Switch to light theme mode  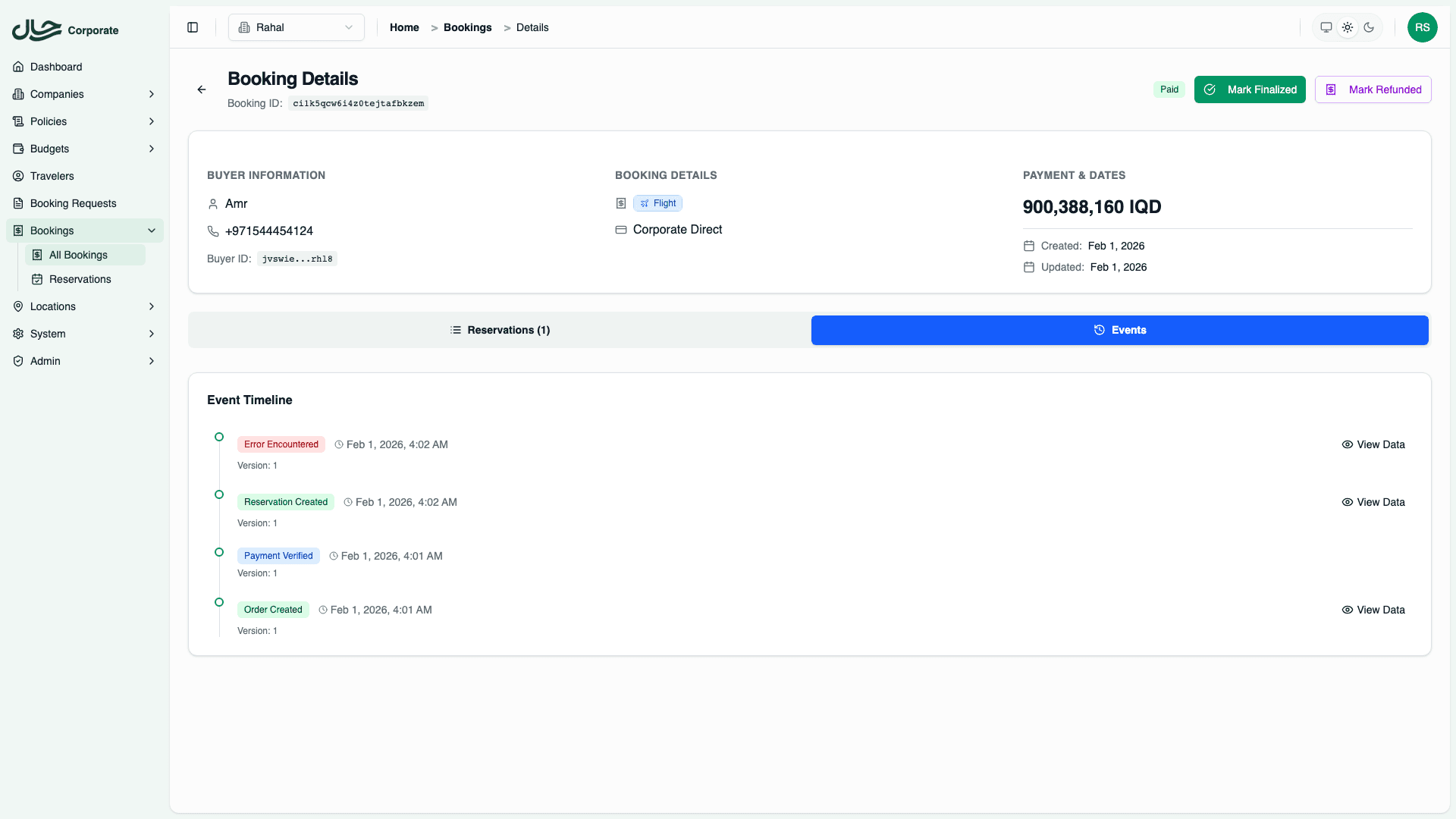(1348, 27)
